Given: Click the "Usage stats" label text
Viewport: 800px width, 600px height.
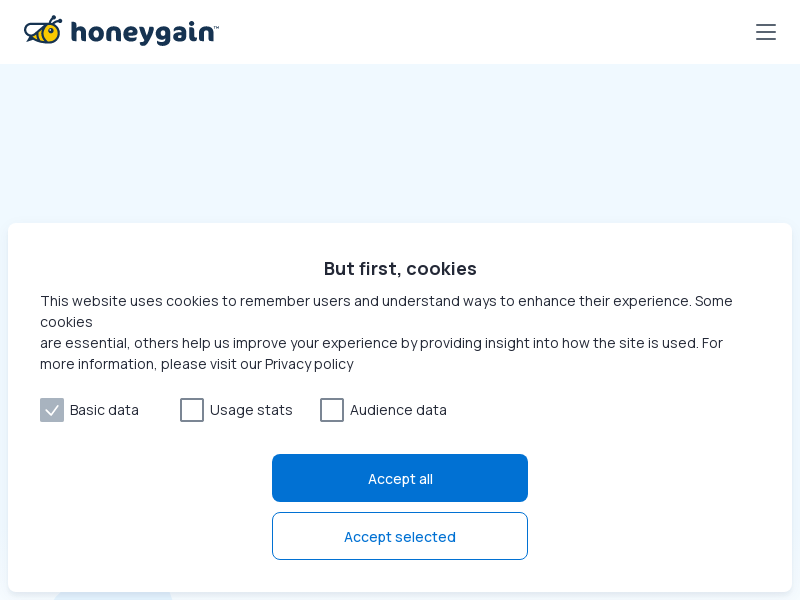Looking at the screenshot, I should 251,410.
